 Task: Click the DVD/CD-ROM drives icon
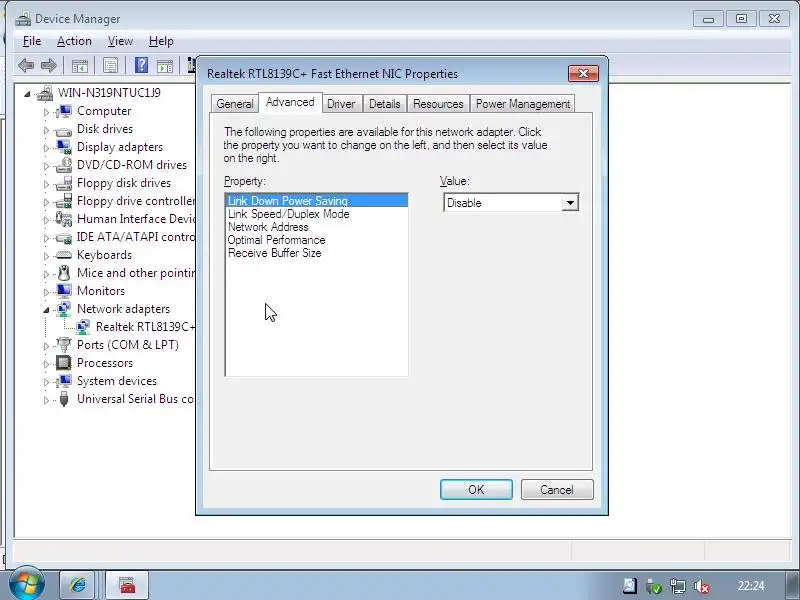[x=64, y=165]
